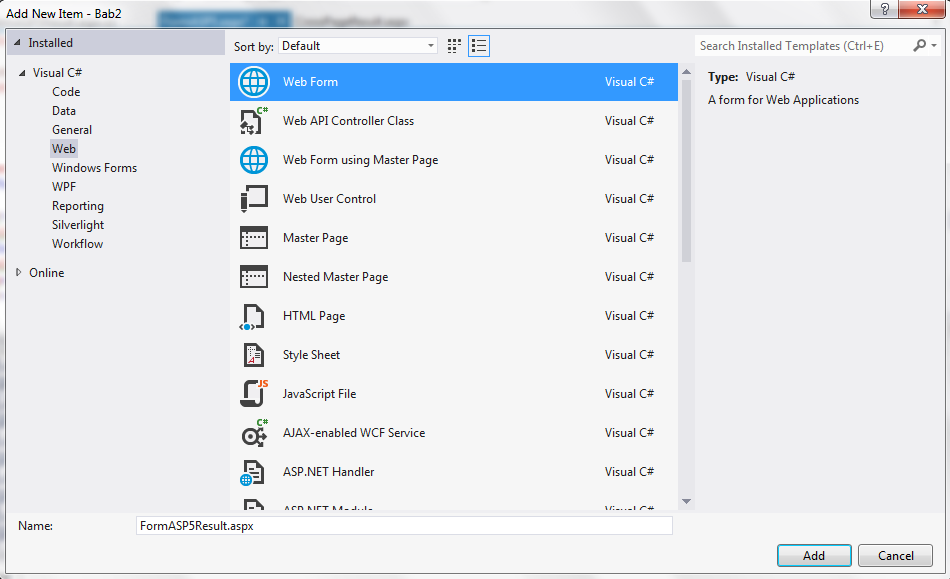The height and width of the screenshot is (579, 950).
Task: Select the Workflow category
Action: [77, 243]
